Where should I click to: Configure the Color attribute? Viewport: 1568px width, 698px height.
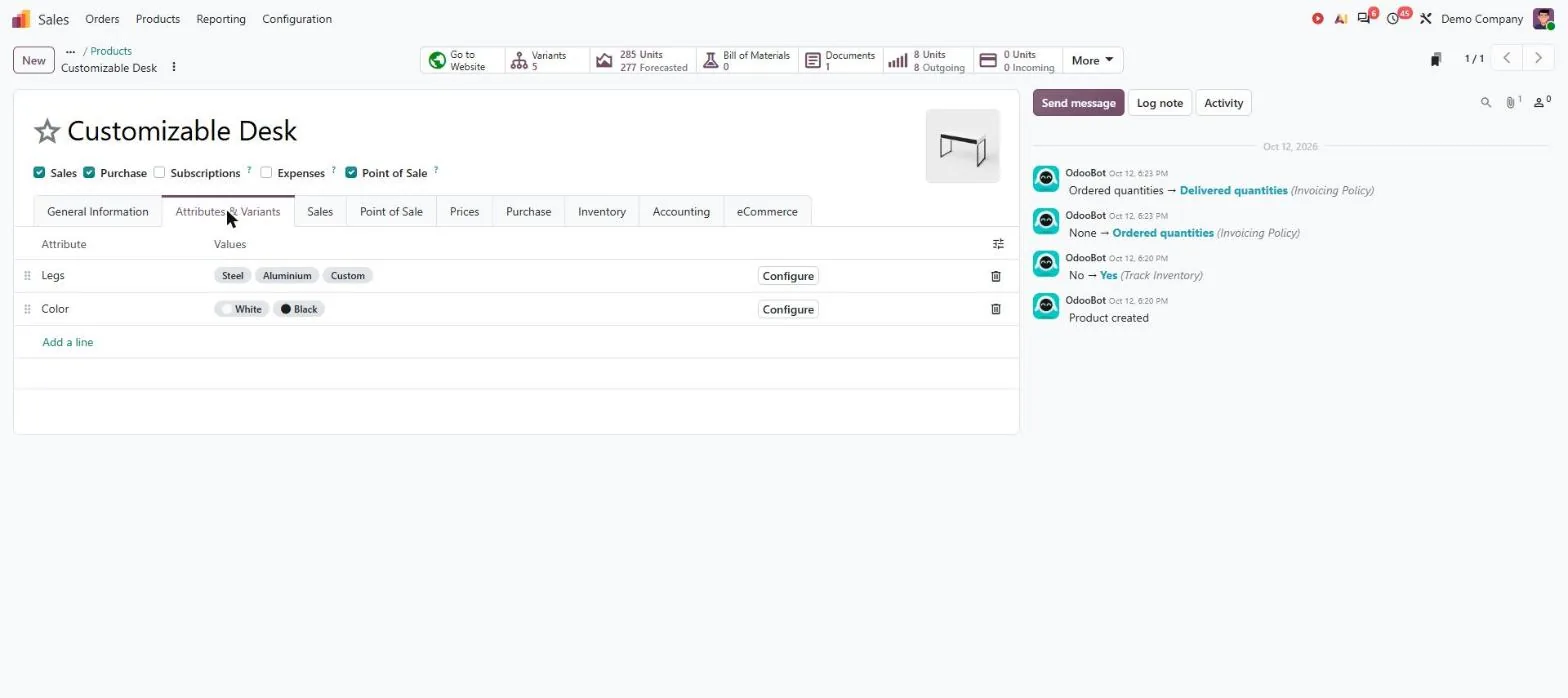(x=788, y=309)
